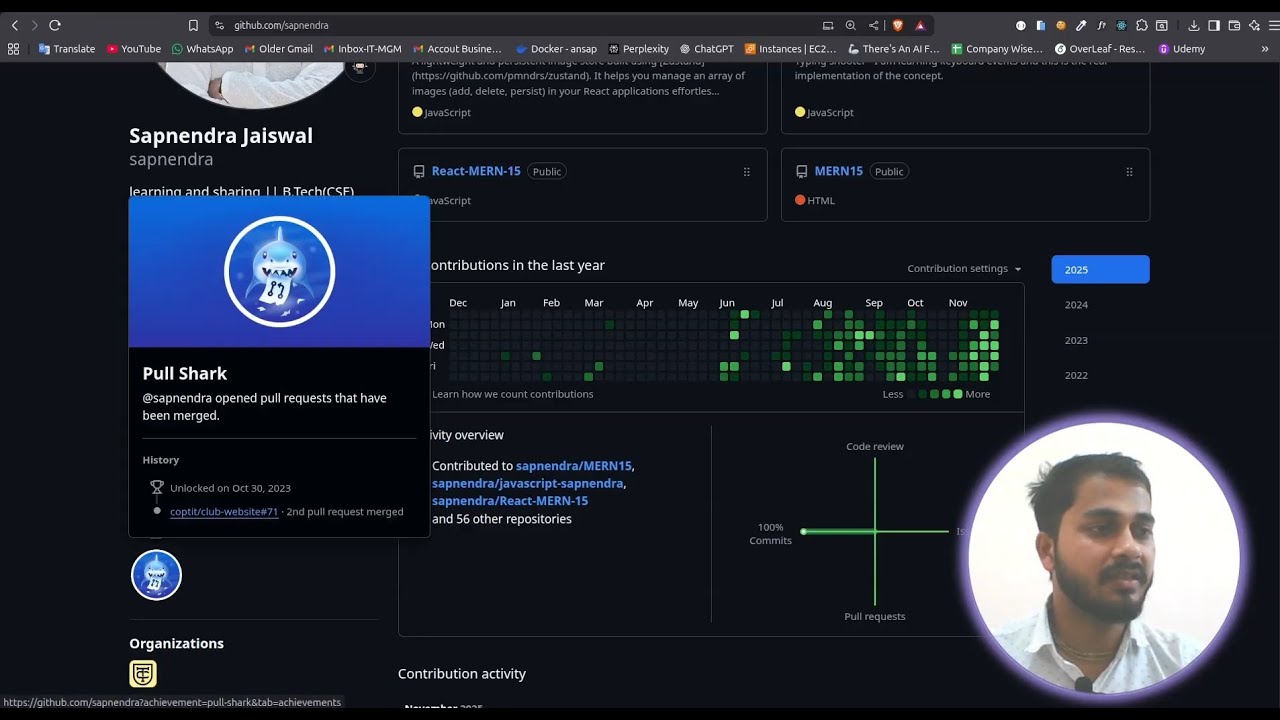Open the WhatsApp bookmark
This screenshot has width=1280, height=720.
pyautogui.click(x=202, y=48)
